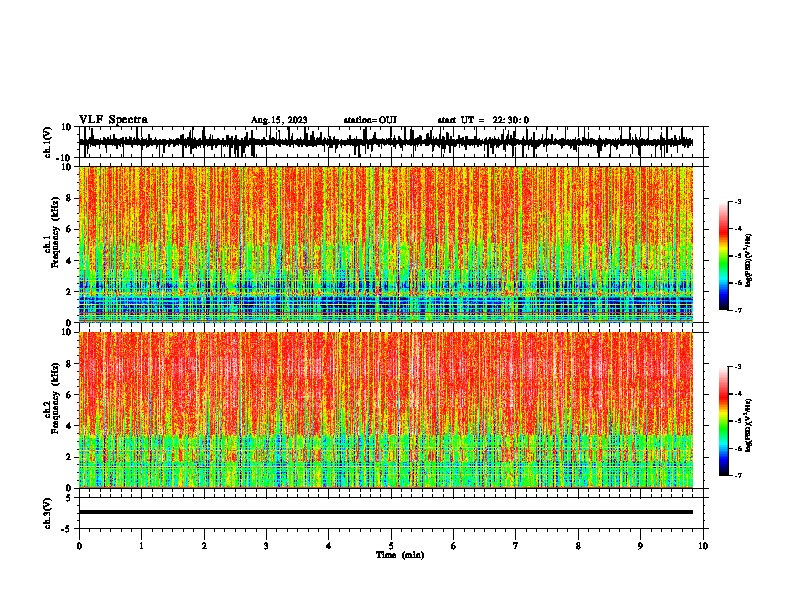Click the "ch.3(V)" axis label
This screenshot has height=612, width=792.
48,513
